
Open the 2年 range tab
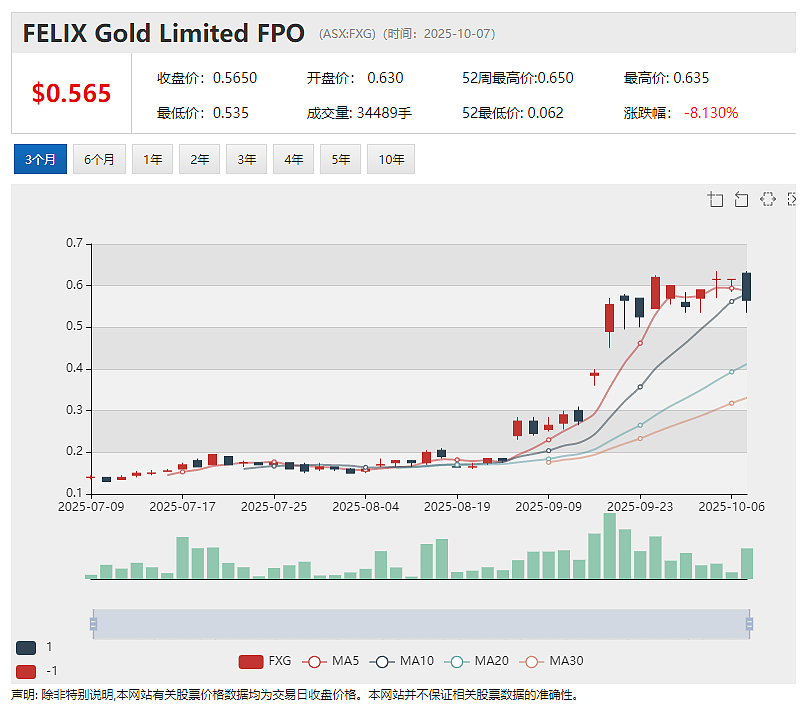point(199,160)
